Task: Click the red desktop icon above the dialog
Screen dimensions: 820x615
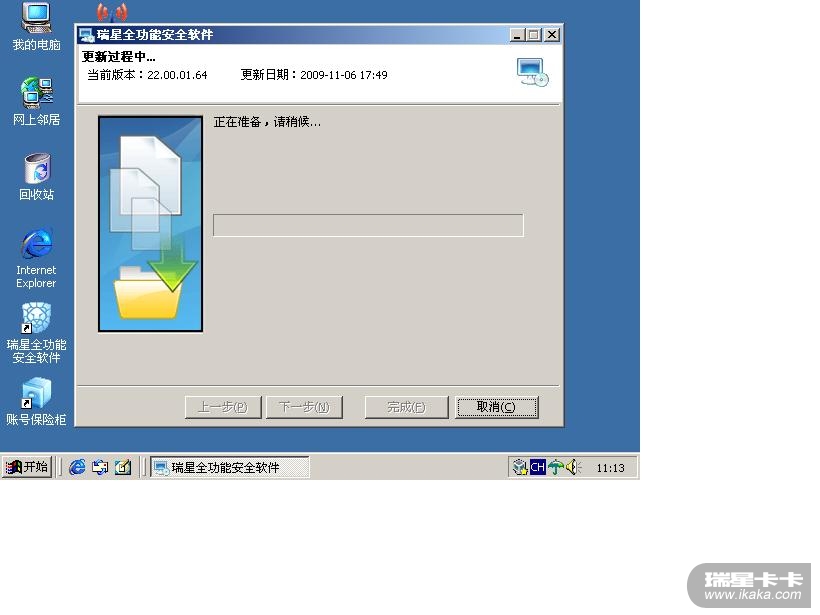Action: [x=111, y=12]
